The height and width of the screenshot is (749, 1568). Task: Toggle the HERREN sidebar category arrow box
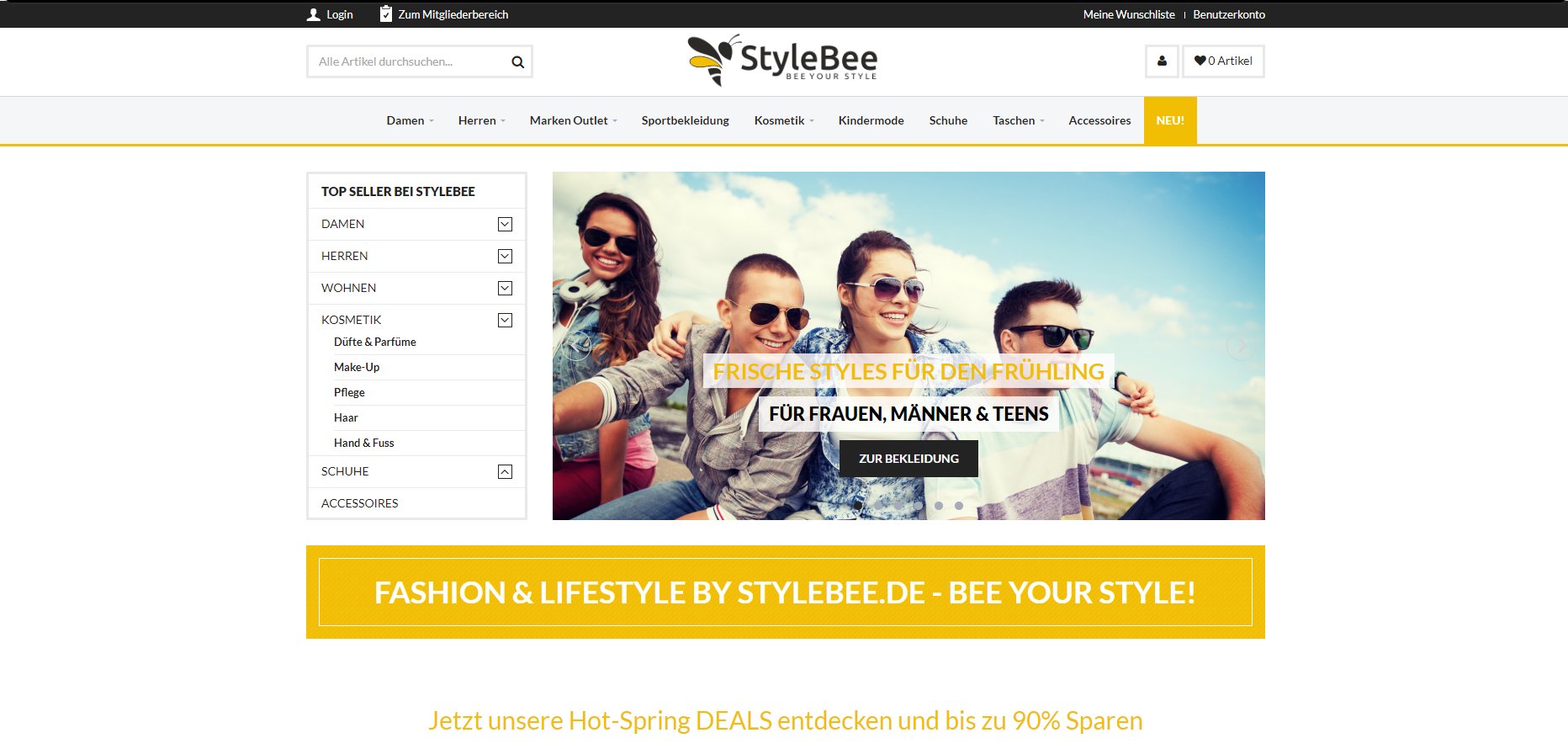pyautogui.click(x=505, y=256)
